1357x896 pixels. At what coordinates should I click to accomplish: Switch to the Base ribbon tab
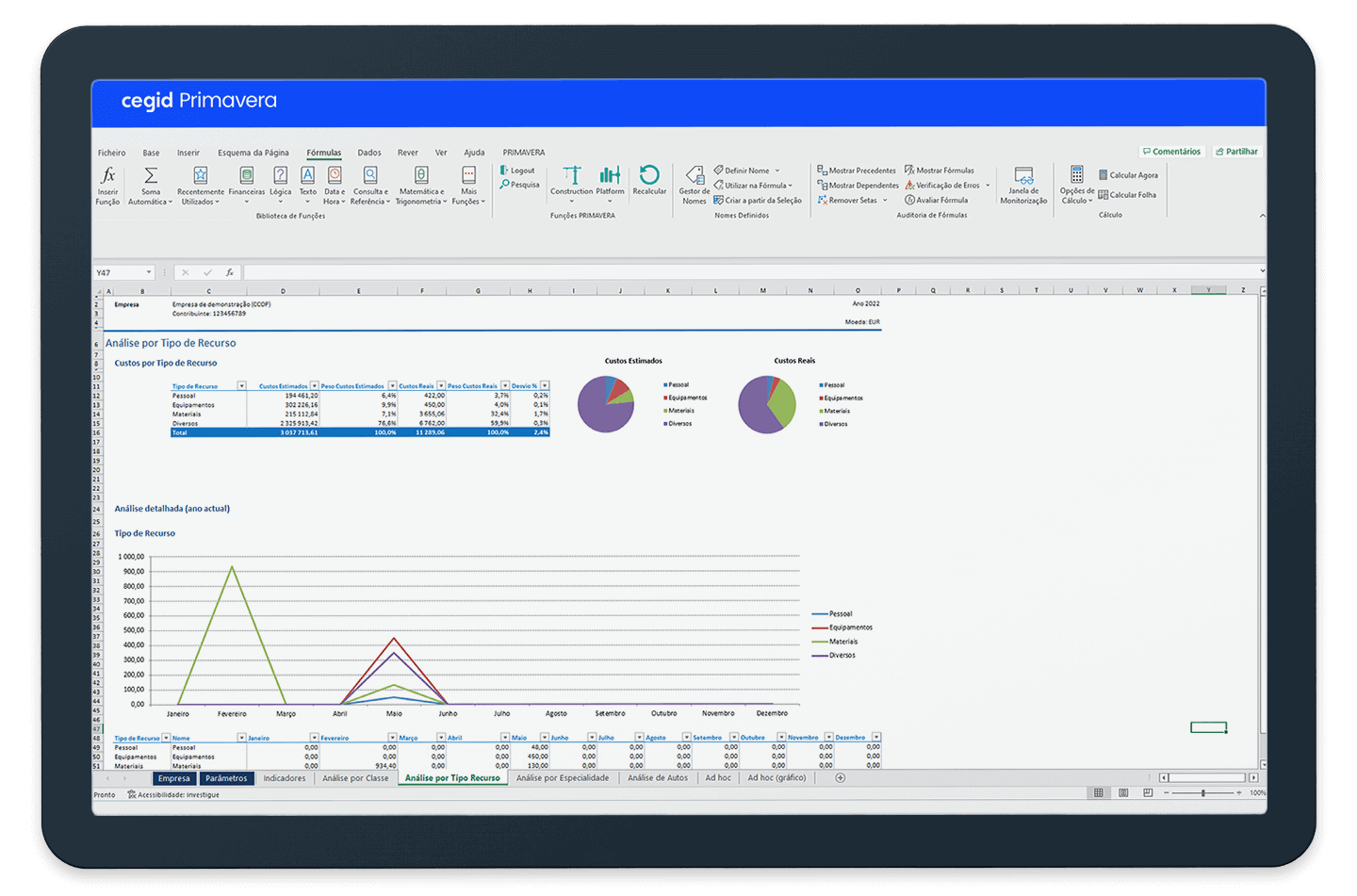[151, 153]
